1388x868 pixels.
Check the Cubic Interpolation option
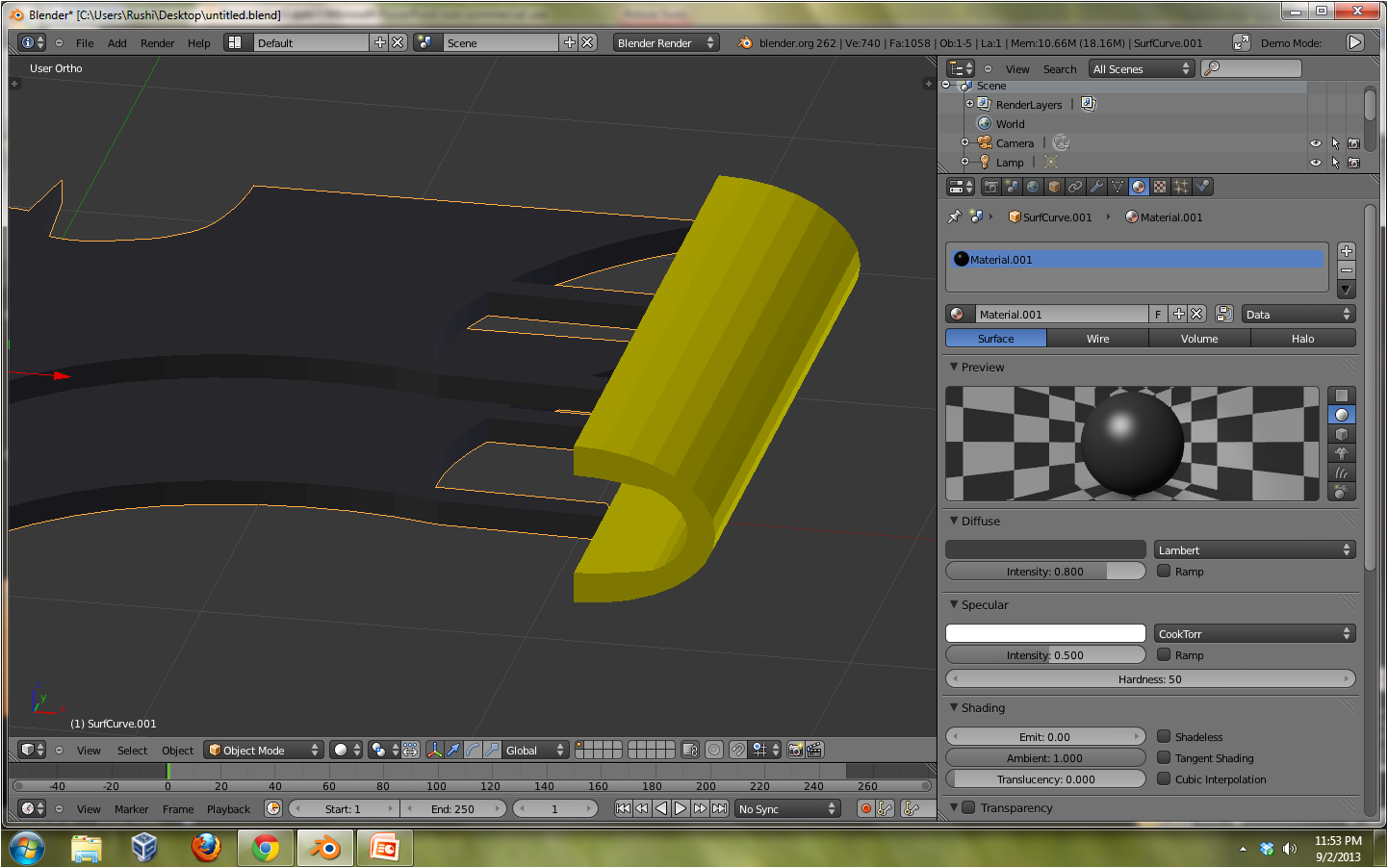pyautogui.click(x=1164, y=779)
